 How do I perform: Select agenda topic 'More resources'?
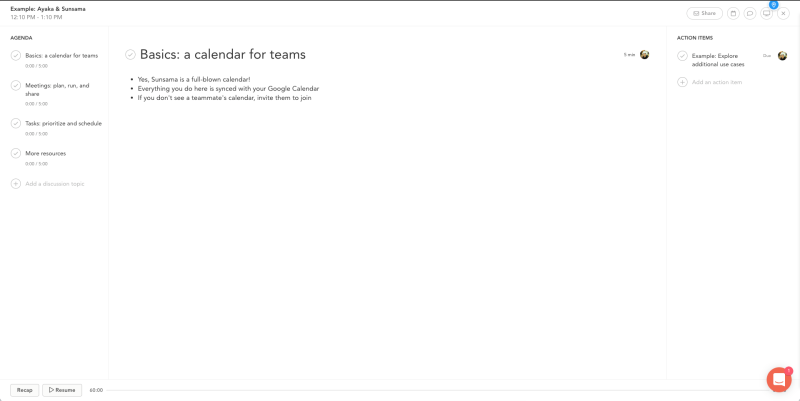[x=46, y=154]
